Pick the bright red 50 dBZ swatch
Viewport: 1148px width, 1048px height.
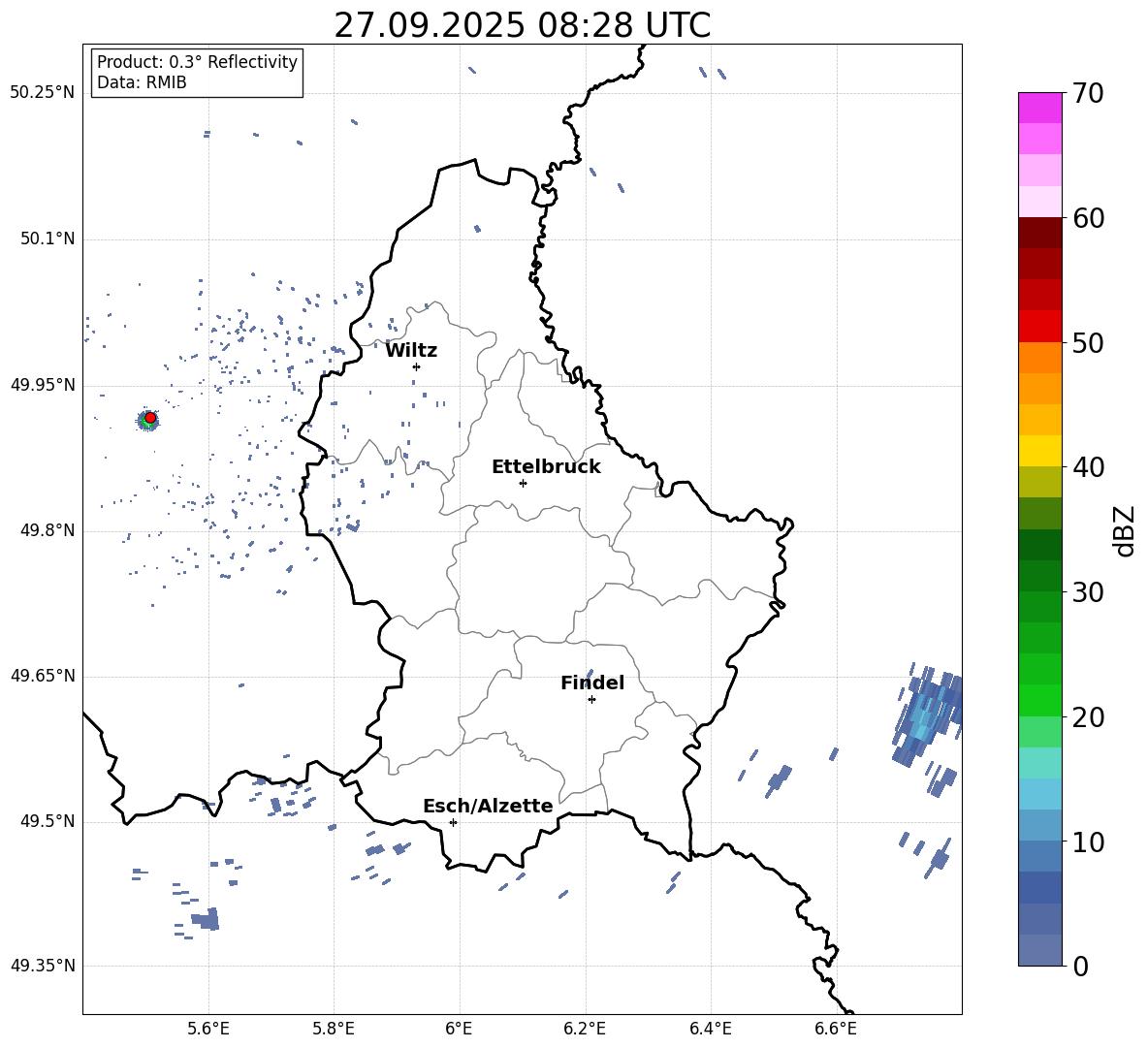coord(1039,327)
